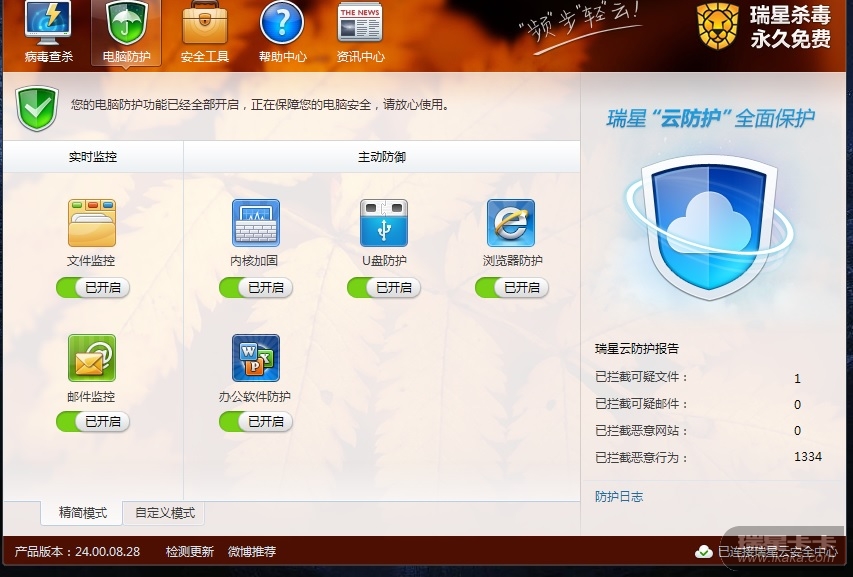Click the 瑞星云防护全面保护 banner title
The width and height of the screenshot is (853, 577).
pos(710,118)
